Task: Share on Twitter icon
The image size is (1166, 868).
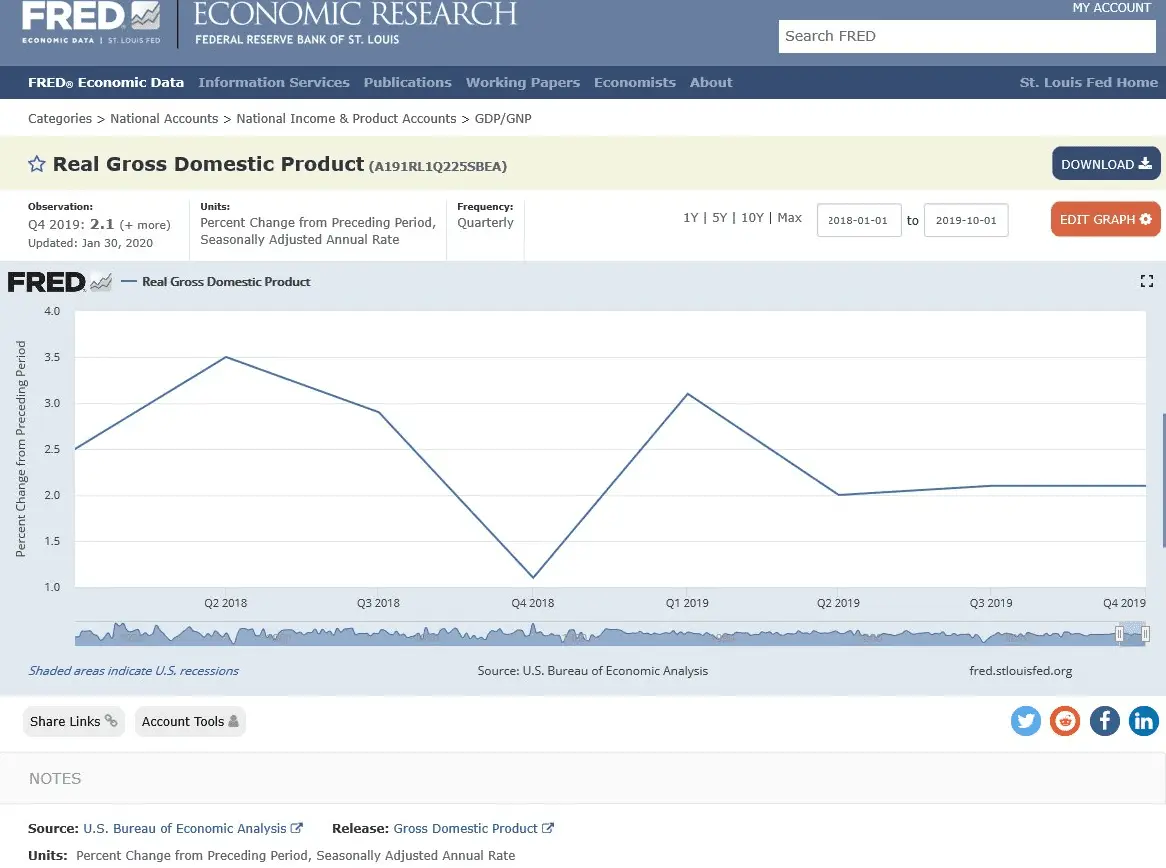Action: (1026, 721)
